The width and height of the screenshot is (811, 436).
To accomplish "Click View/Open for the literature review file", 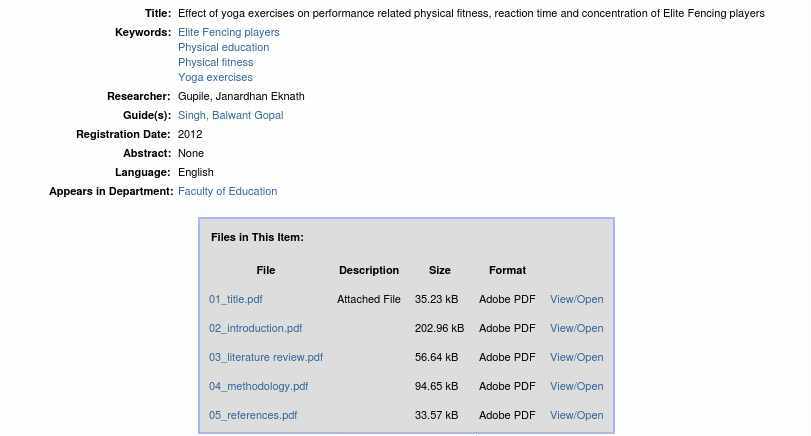I will (577, 357).
